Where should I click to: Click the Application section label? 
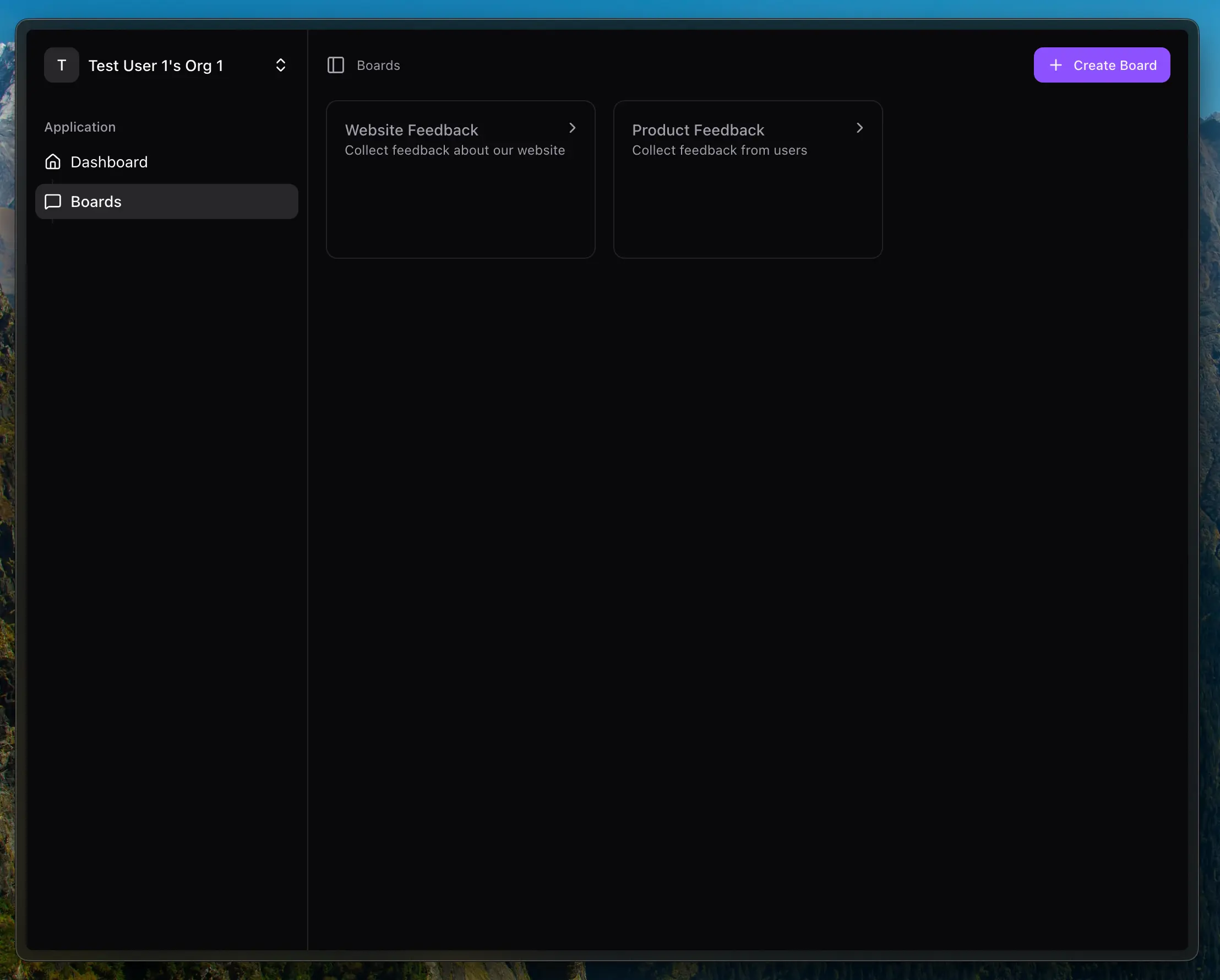point(80,127)
